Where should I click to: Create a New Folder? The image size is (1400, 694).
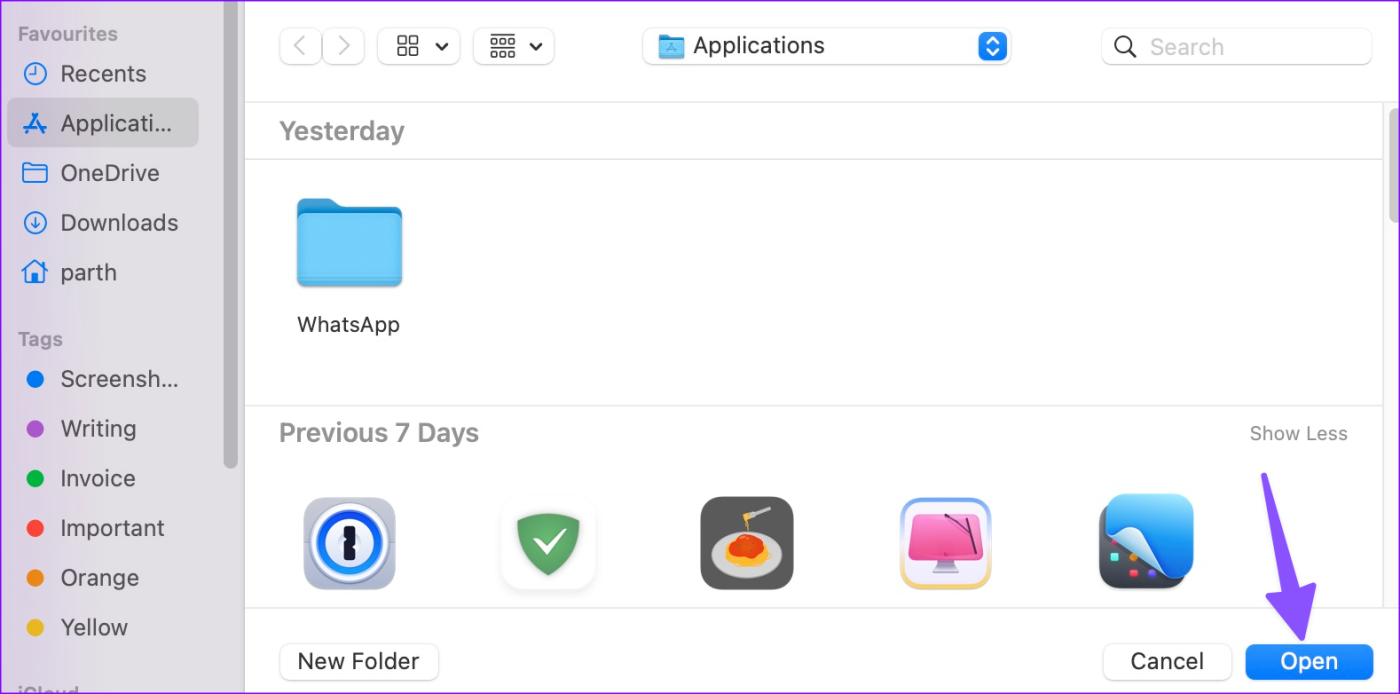[x=358, y=662]
